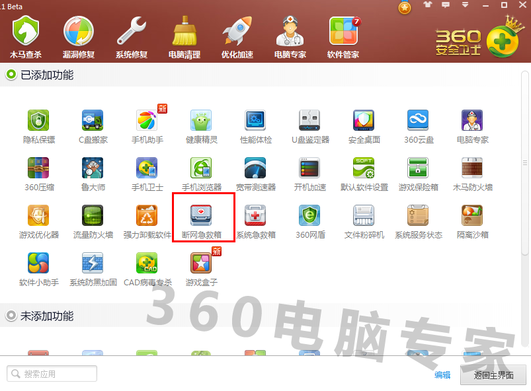Viewport: 531px width, 391px height.
Task: Open 安全桌面 feature
Action: pos(364,126)
